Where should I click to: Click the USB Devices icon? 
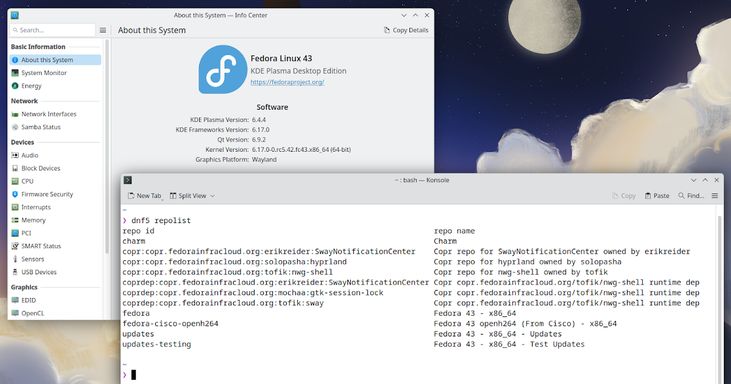coord(15,272)
